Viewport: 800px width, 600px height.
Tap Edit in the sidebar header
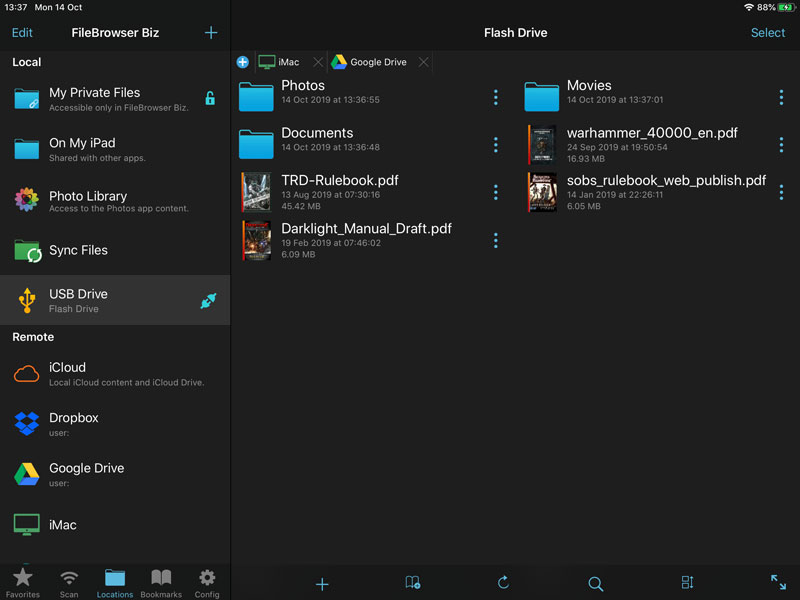(x=22, y=33)
